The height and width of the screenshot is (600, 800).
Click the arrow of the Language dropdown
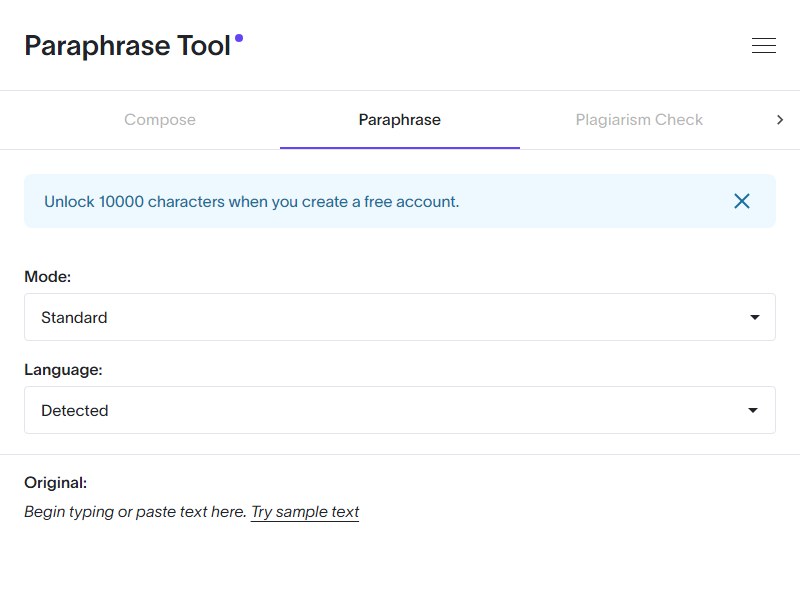(754, 410)
